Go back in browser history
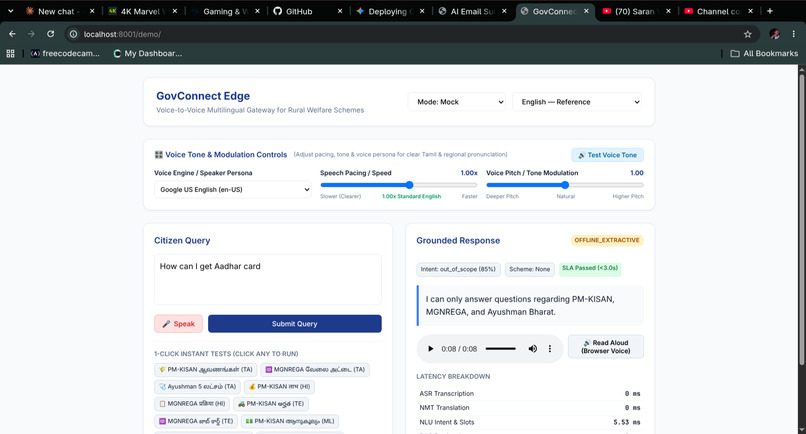The height and width of the screenshot is (434, 806). click(12, 34)
